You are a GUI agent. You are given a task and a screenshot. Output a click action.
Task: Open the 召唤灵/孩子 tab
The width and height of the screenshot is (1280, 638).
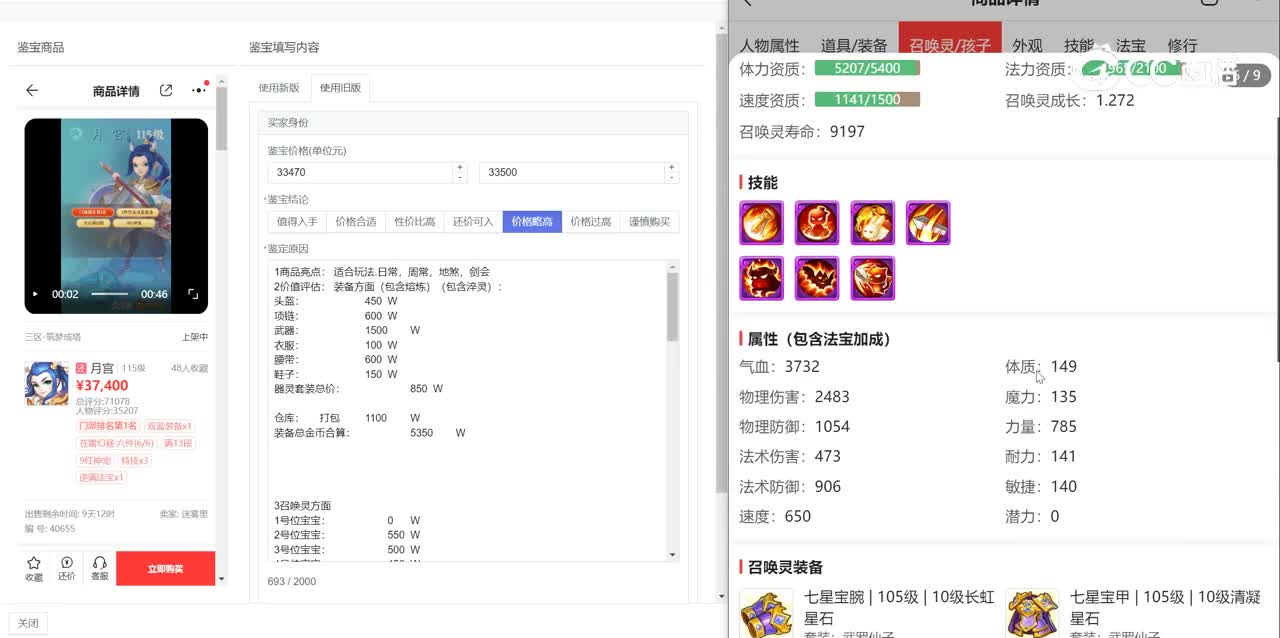950,46
